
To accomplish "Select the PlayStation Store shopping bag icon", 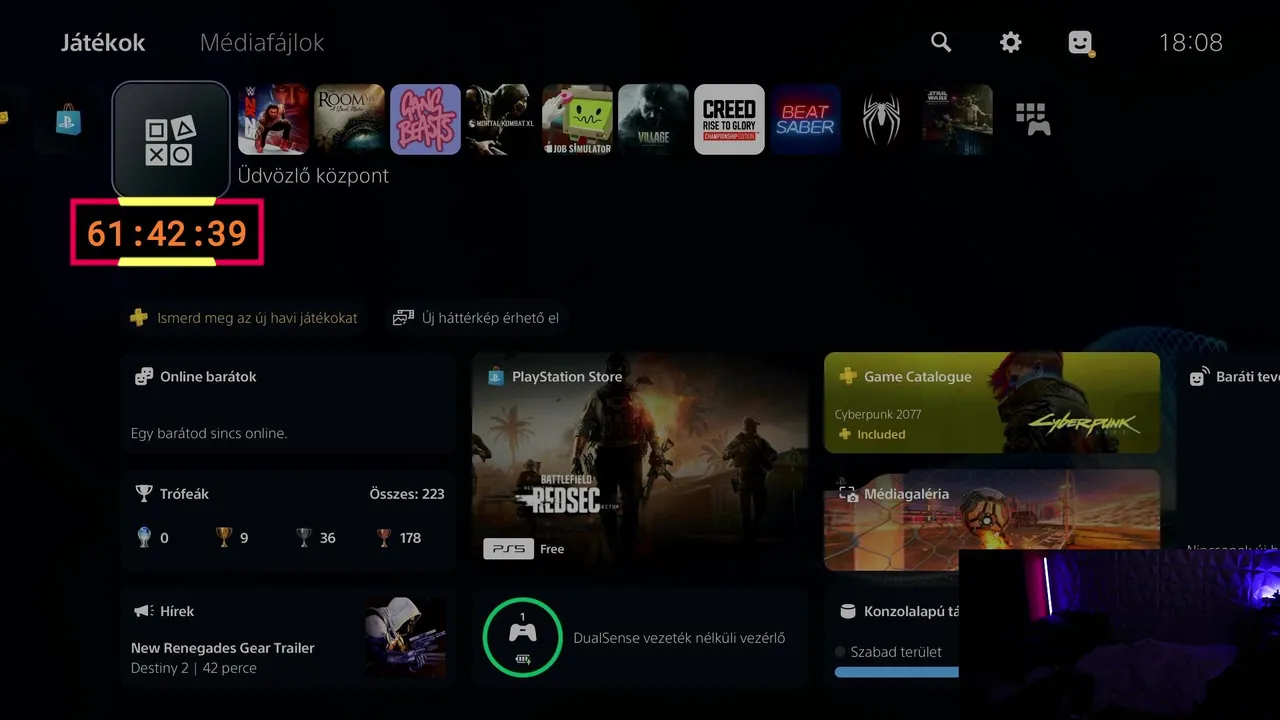I will click(x=69, y=120).
